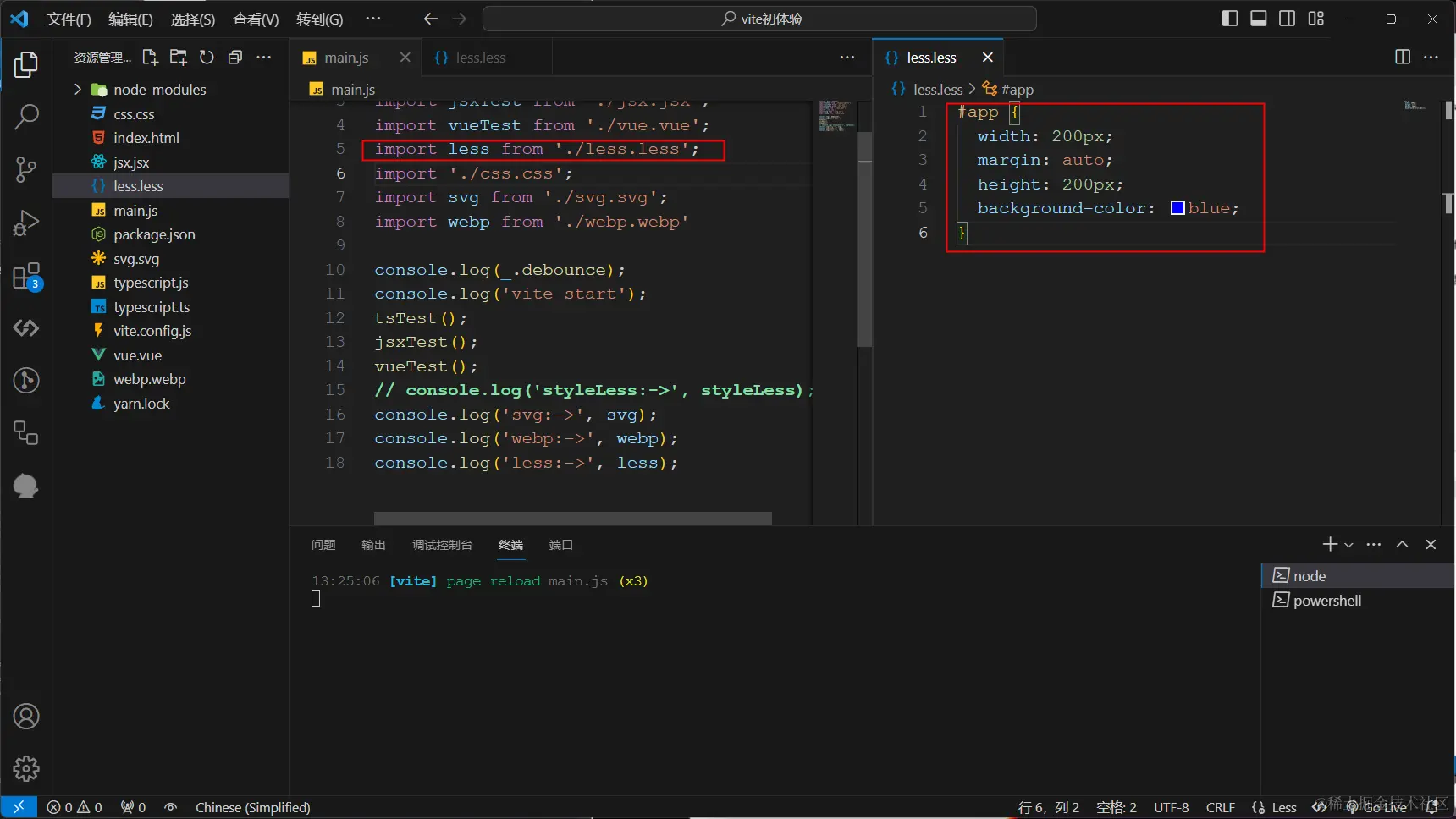This screenshot has height=819, width=1456.
Task: Click the blue color swatch in less.less
Action: (x=1177, y=208)
